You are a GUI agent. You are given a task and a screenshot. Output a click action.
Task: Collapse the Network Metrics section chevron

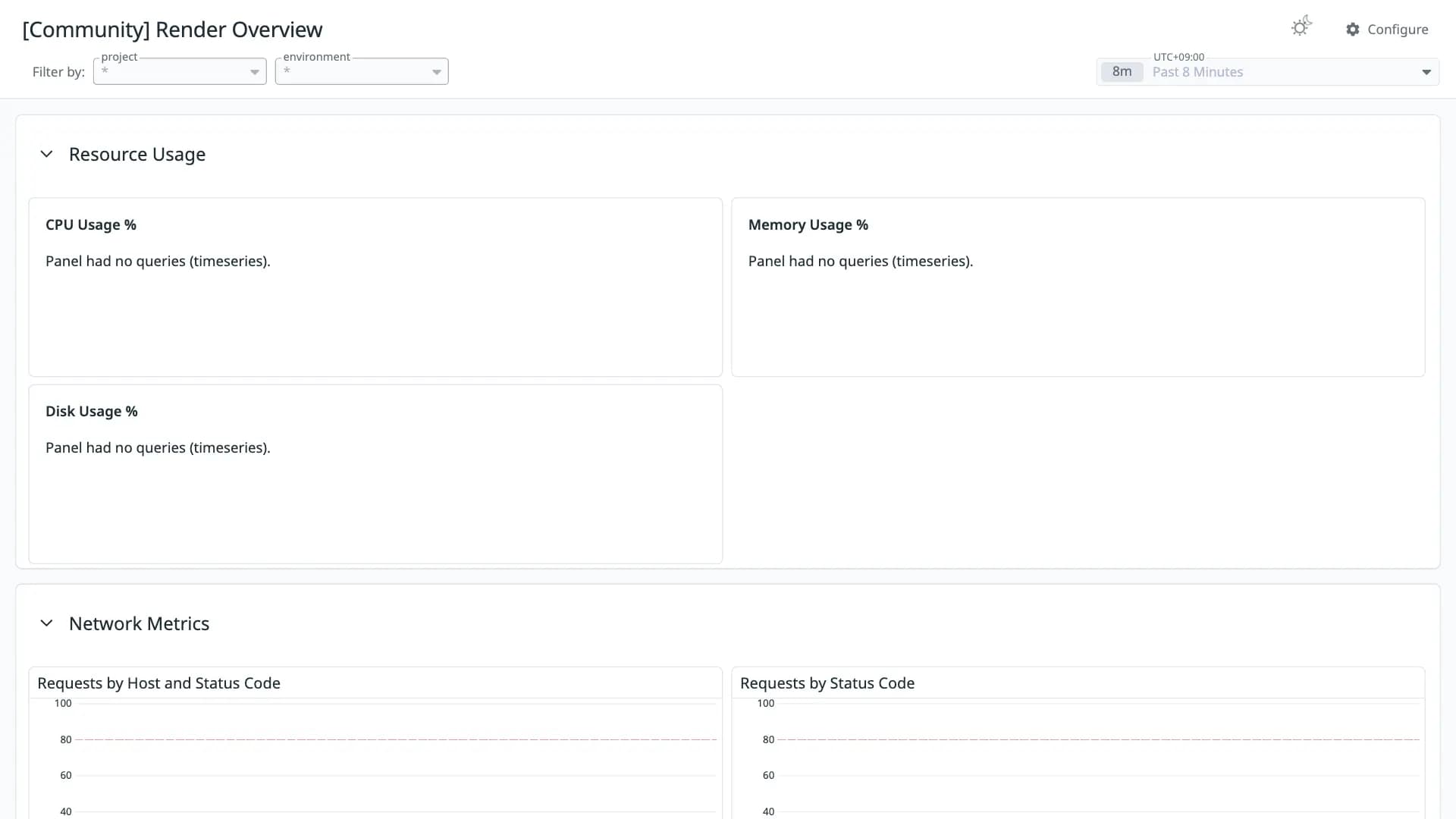click(x=46, y=623)
